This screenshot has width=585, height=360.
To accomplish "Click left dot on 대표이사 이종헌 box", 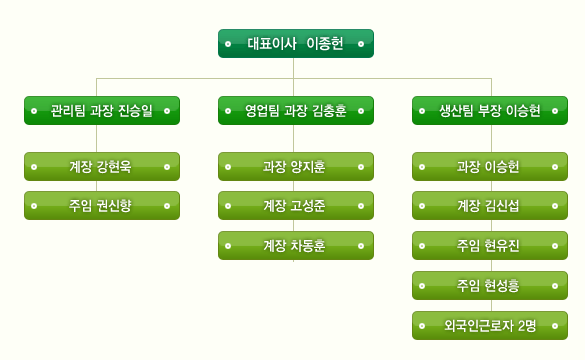I will [228, 44].
